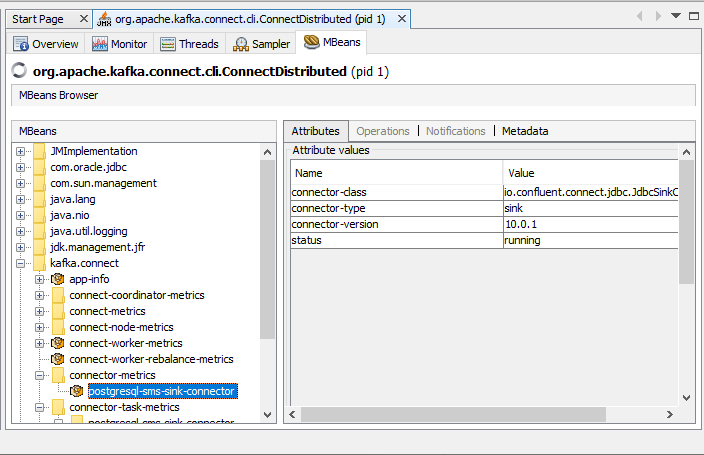Click the kafka.connect folder icon
Screen dimensions: 704x455
pyautogui.click(x=40, y=263)
